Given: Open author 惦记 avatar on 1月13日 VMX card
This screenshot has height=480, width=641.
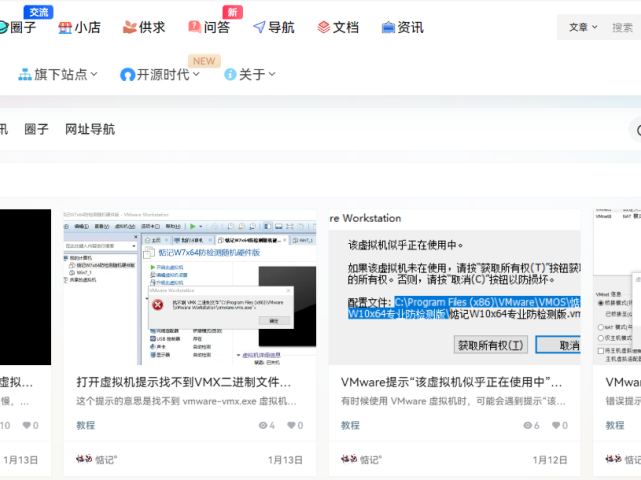Looking at the screenshot, I should (84, 459).
